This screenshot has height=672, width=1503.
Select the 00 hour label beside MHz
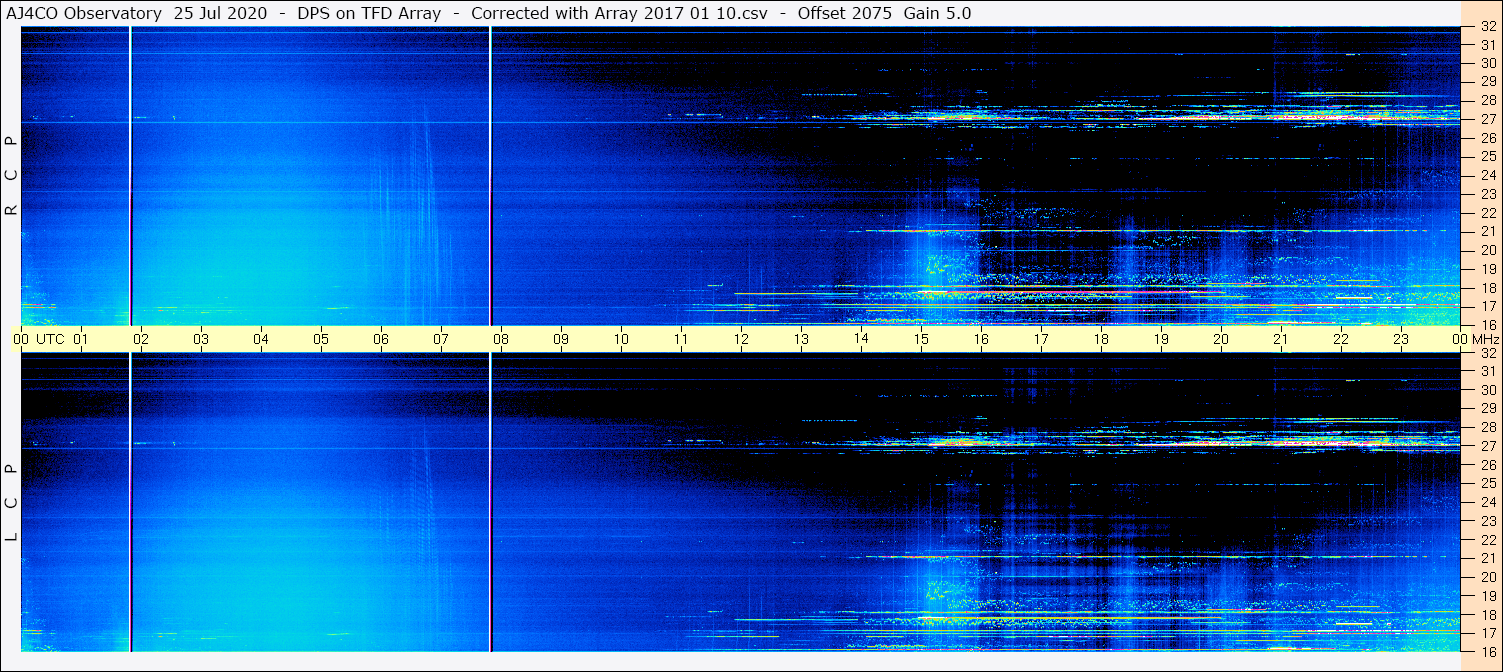coord(1460,339)
